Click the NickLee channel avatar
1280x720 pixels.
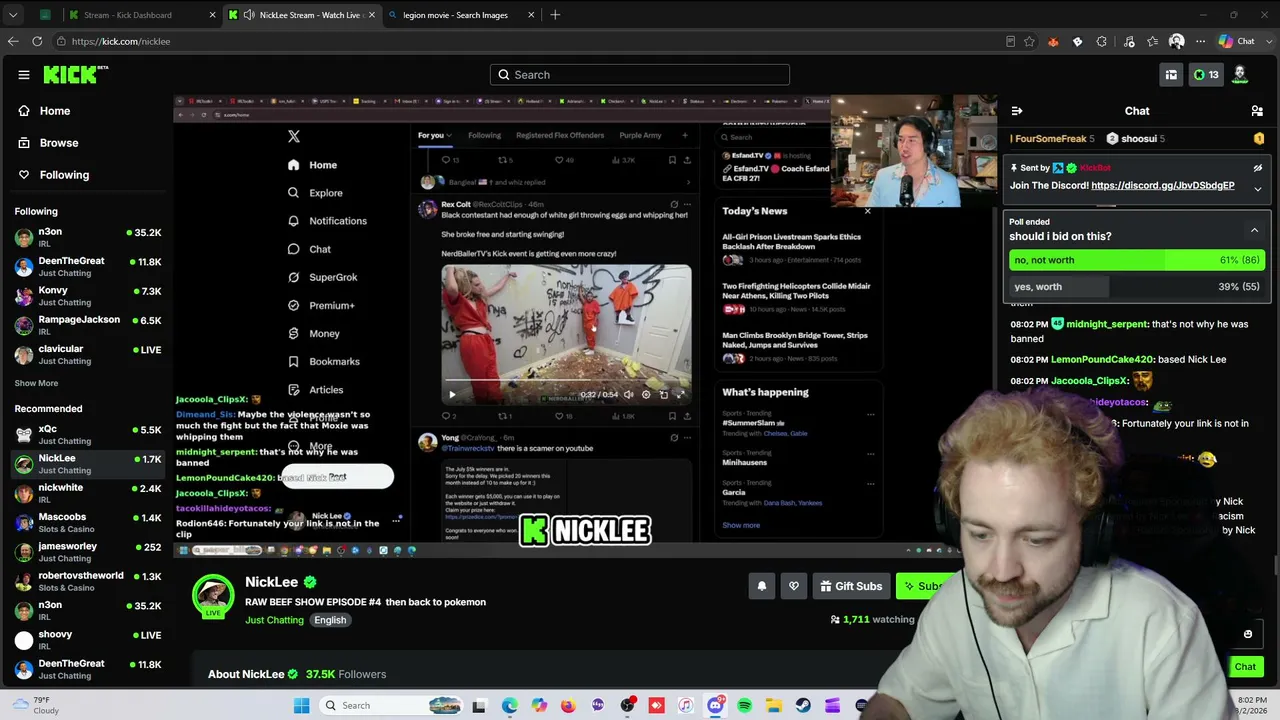[x=213, y=595]
